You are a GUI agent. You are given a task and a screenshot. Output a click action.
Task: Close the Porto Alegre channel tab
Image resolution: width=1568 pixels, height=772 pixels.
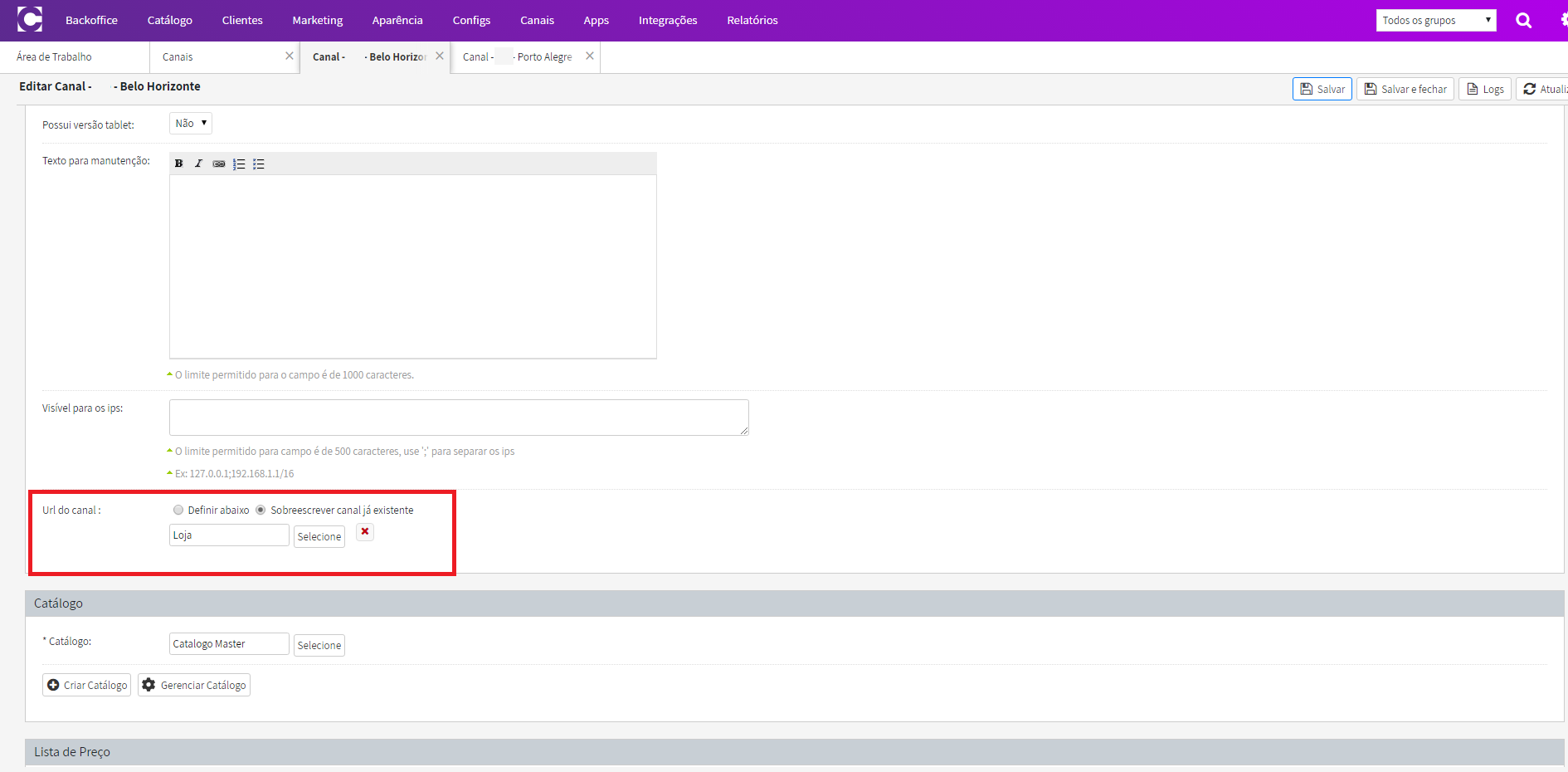(x=590, y=56)
